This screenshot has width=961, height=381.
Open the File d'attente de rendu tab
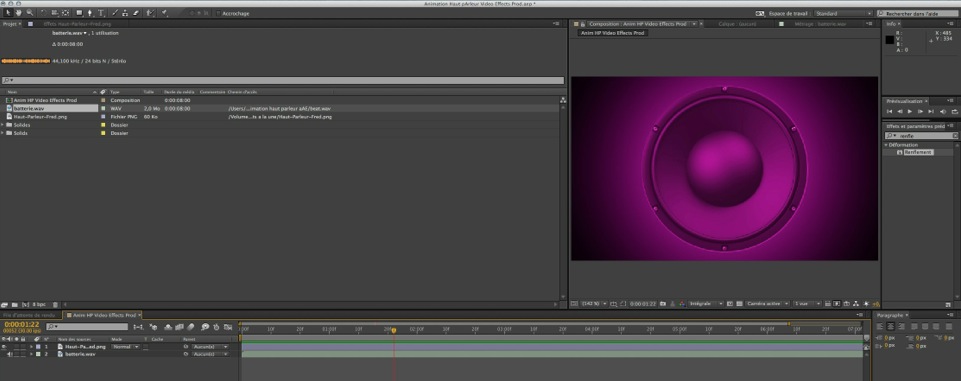(29, 315)
